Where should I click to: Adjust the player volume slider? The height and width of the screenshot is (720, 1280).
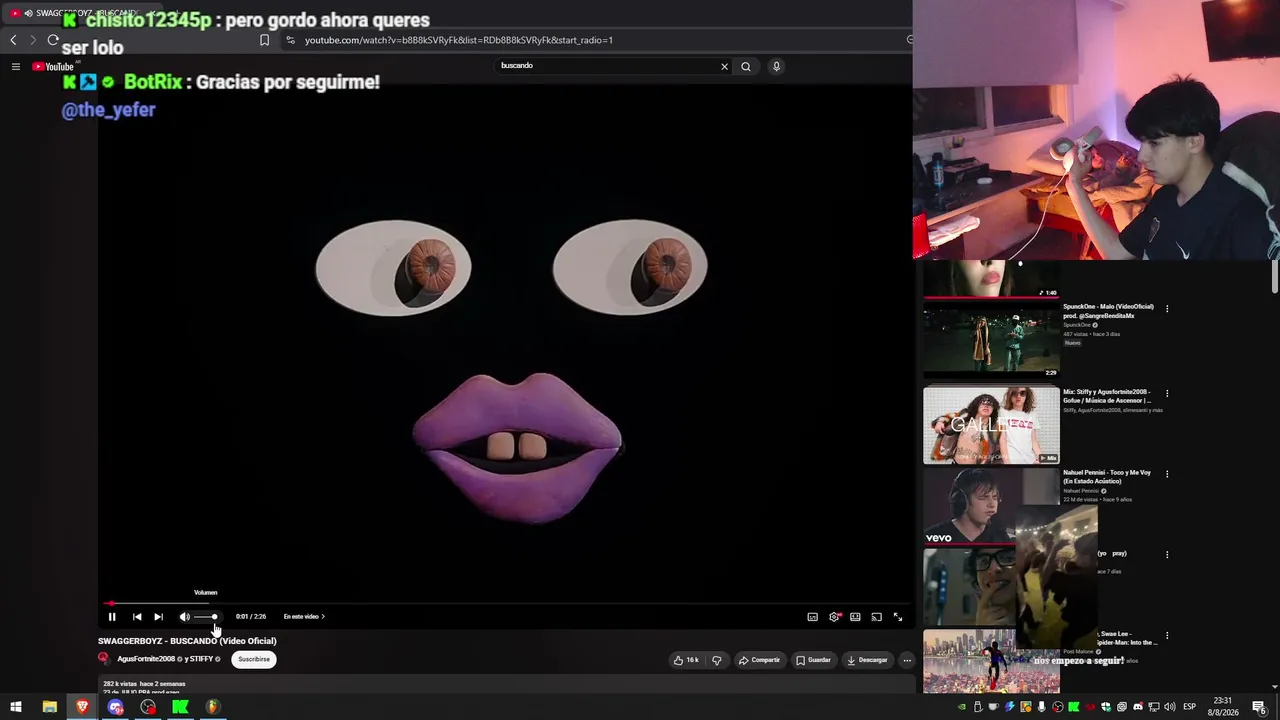point(206,617)
